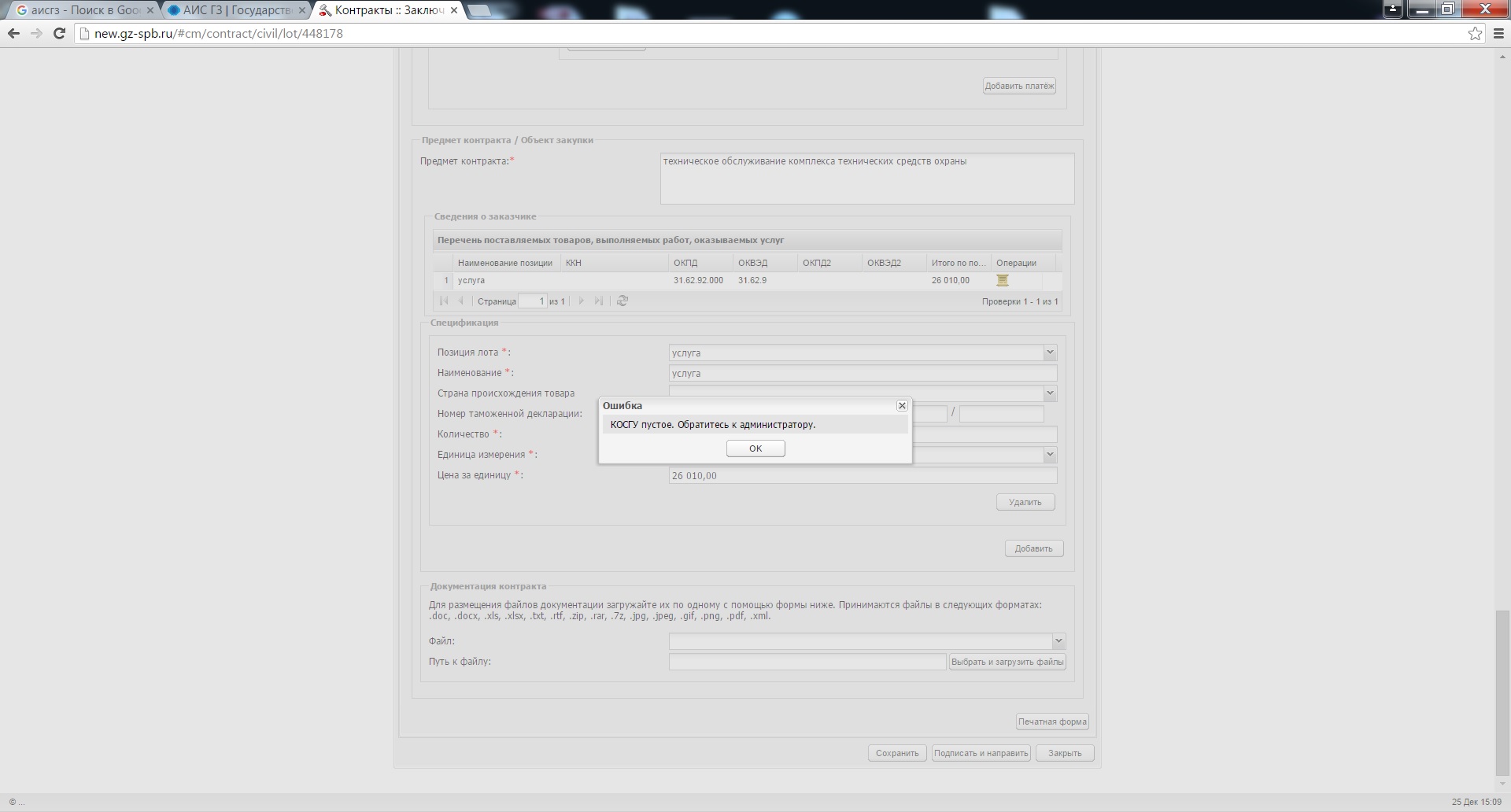
Task: Close the Контракты tab
Action: (454, 10)
